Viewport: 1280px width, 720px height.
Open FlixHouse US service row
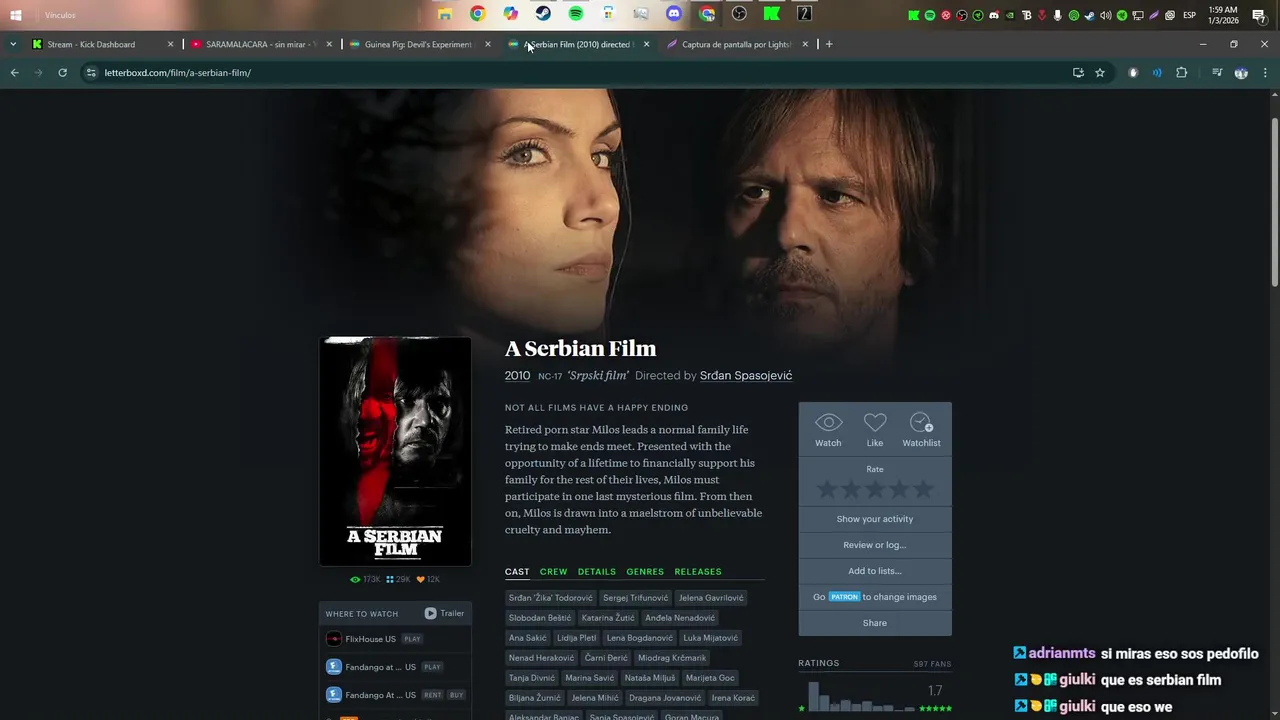[395, 639]
